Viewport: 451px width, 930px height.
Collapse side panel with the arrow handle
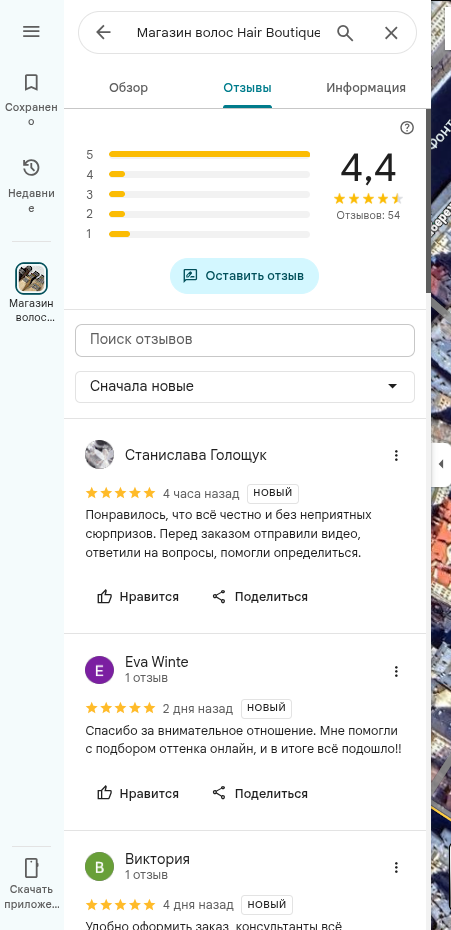(x=440, y=464)
